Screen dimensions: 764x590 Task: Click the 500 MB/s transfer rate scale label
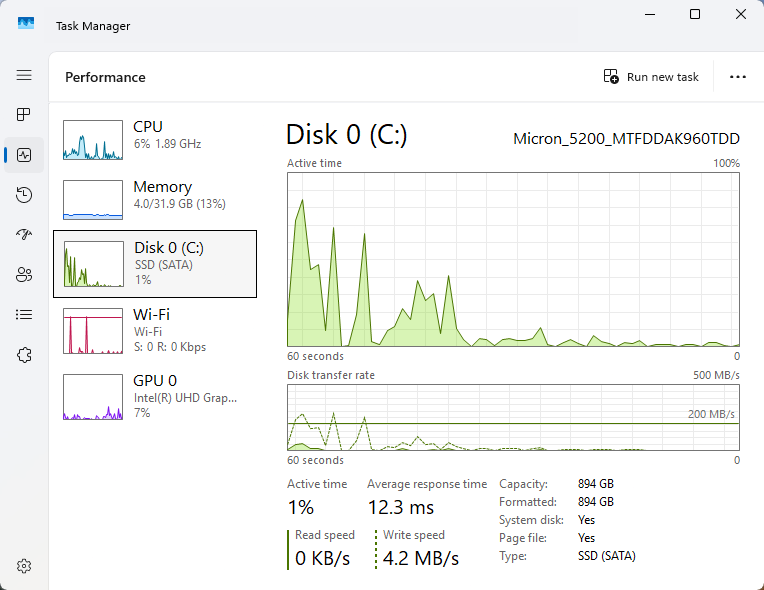(716, 375)
